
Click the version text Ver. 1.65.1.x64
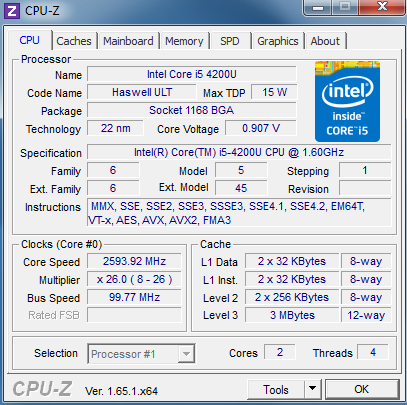pyautogui.click(x=121, y=391)
